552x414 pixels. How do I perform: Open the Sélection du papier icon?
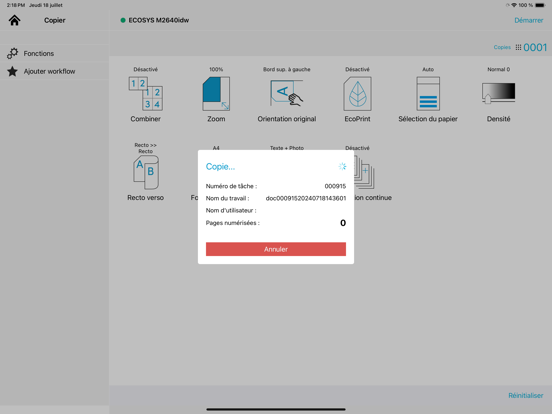[428, 94]
